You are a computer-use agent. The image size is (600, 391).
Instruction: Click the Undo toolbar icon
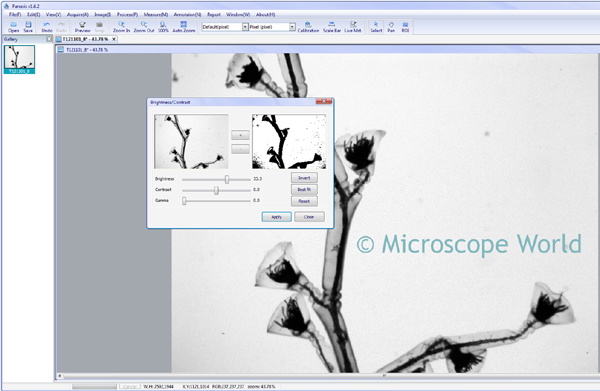point(47,27)
